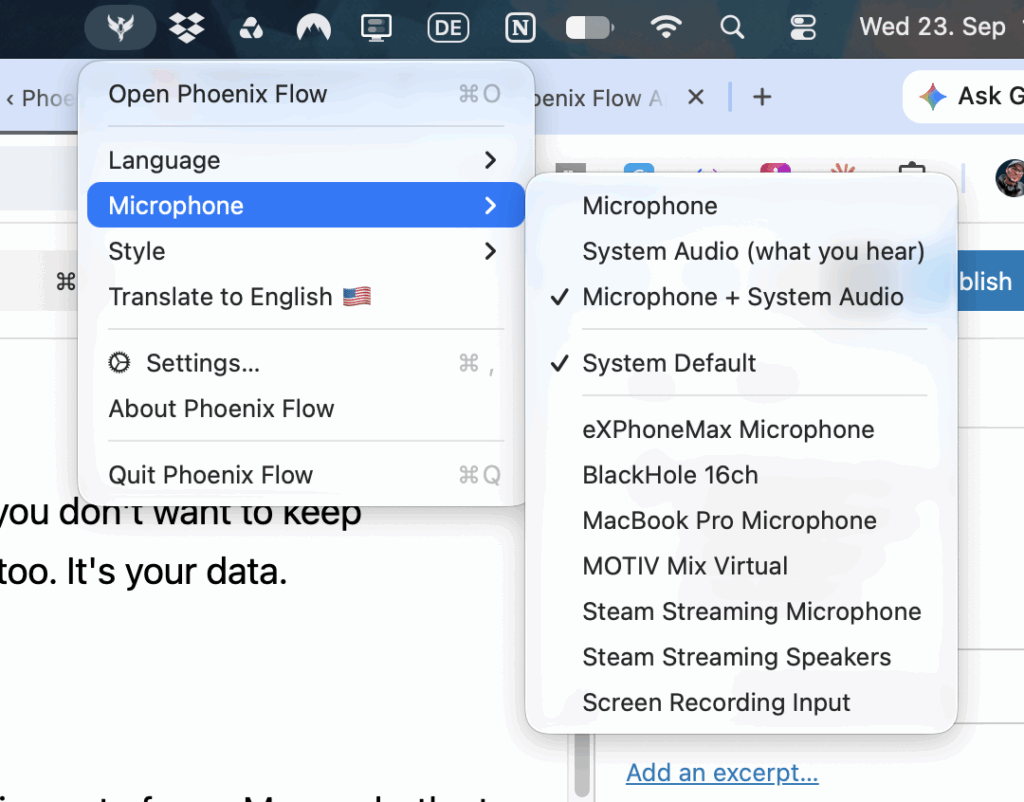
Task: Click the date Wed 23. Sep
Action: (933, 27)
